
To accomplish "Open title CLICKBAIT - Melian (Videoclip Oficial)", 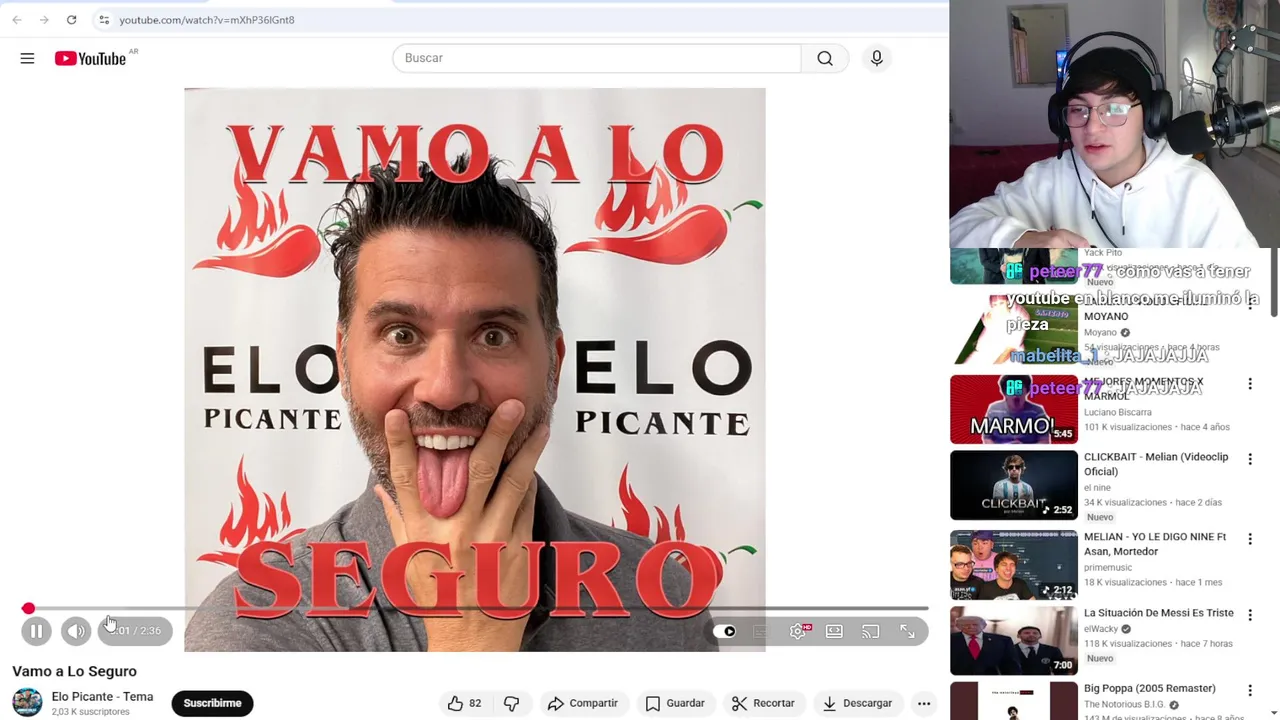I will coord(1156,464).
